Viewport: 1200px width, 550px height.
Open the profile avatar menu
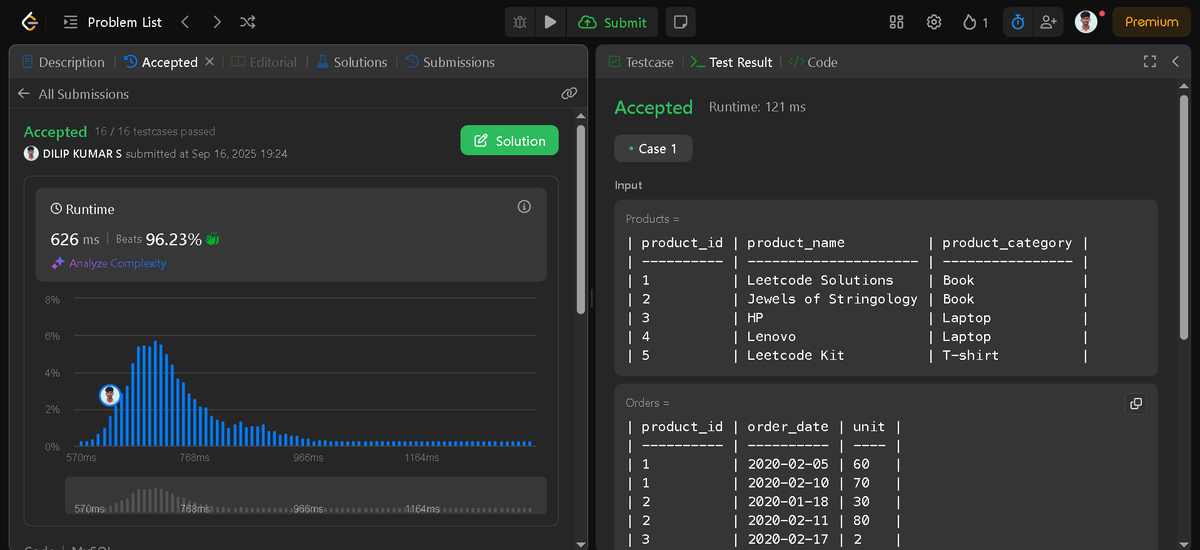(x=1086, y=22)
